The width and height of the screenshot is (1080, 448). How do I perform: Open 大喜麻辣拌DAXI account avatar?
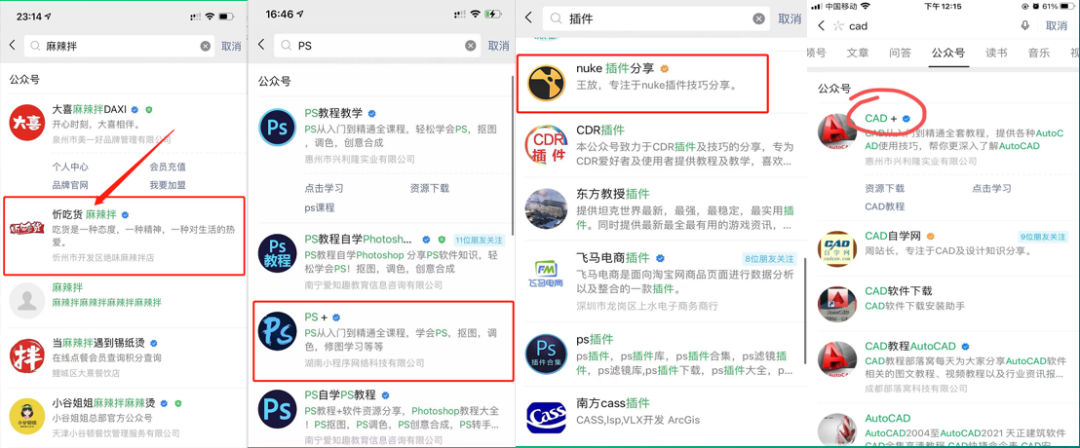[x=27, y=123]
